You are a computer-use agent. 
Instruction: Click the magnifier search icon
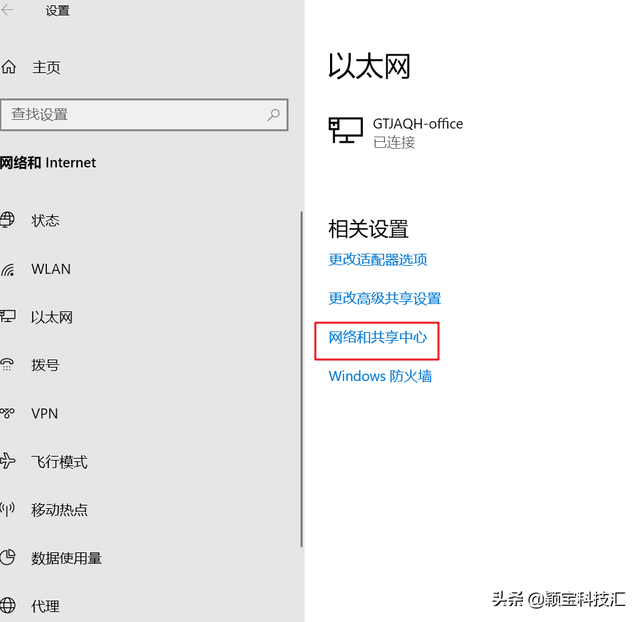273,115
